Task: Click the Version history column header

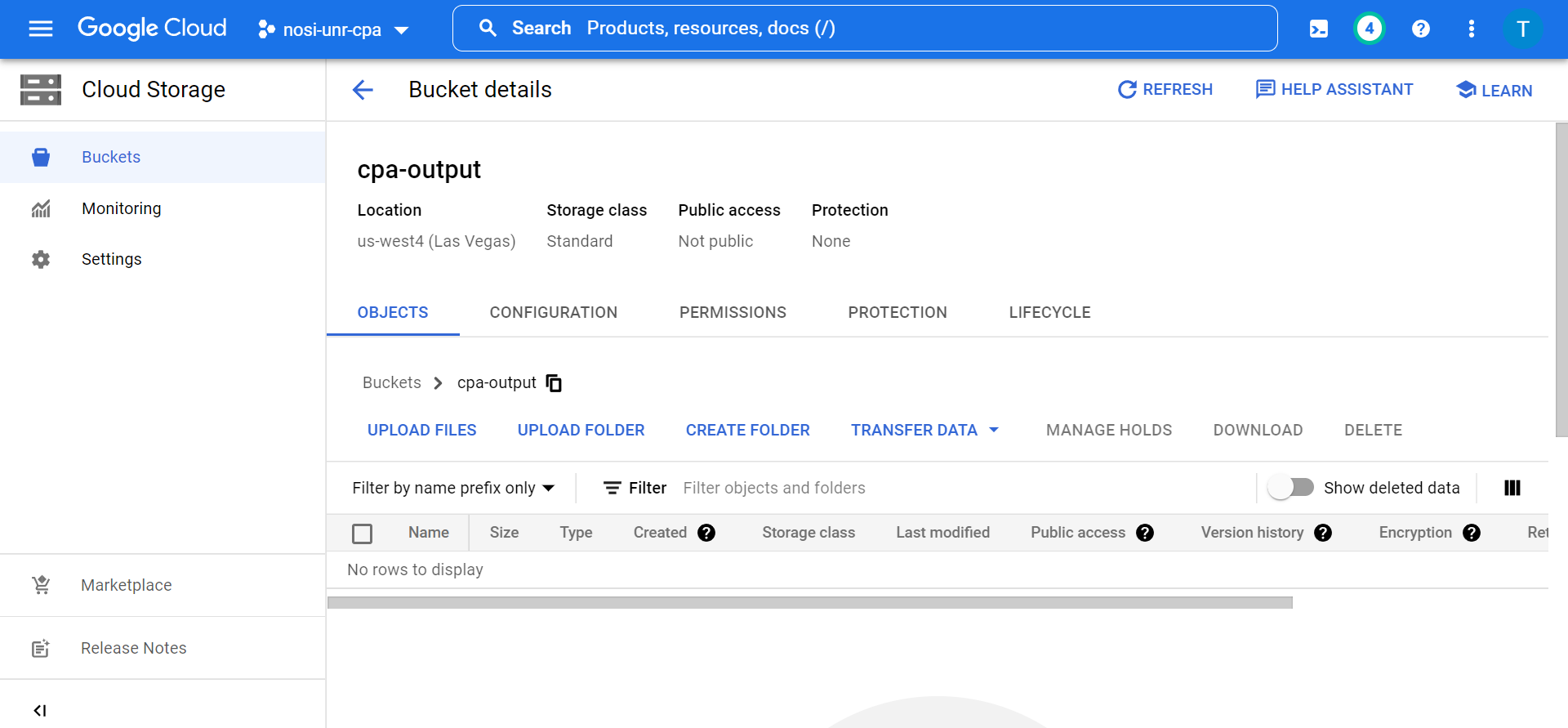Action: [x=1252, y=533]
